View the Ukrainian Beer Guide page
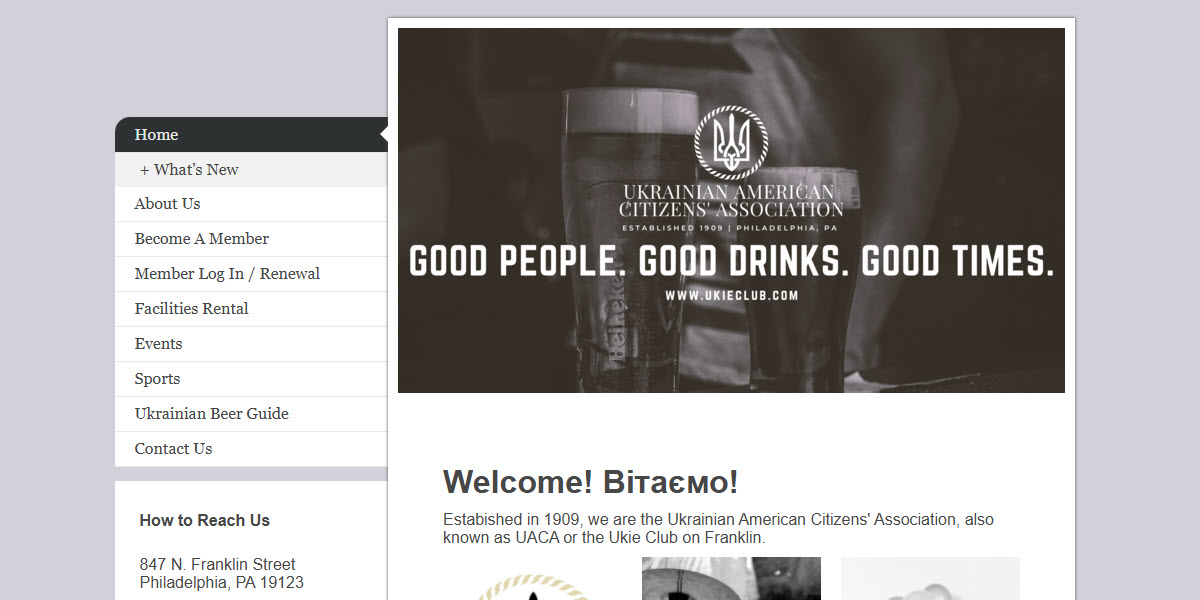The width and height of the screenshot is (1200, 600). coord(251,414)
